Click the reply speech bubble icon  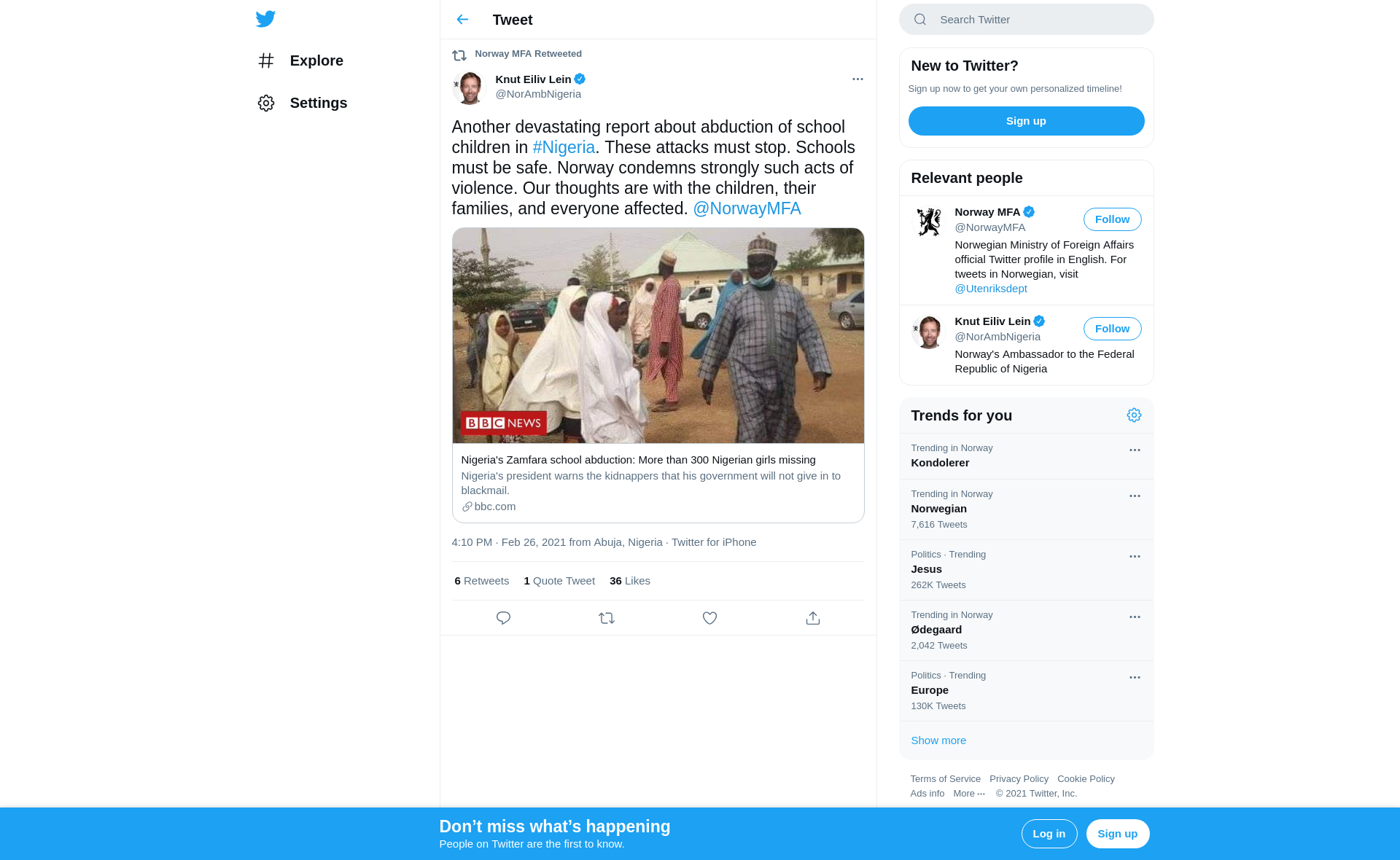503,618
